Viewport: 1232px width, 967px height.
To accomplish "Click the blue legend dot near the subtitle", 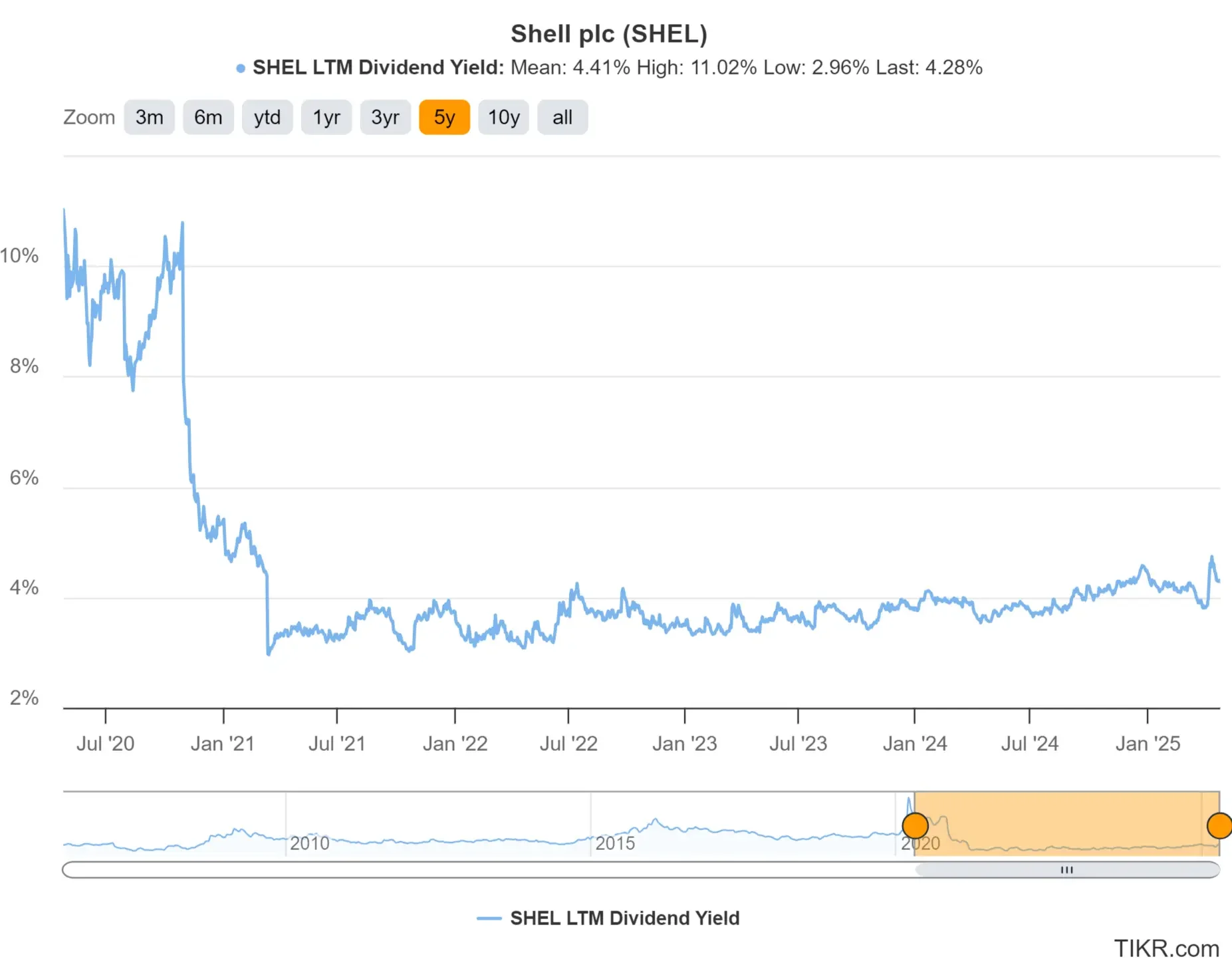I will click(240, 68).
